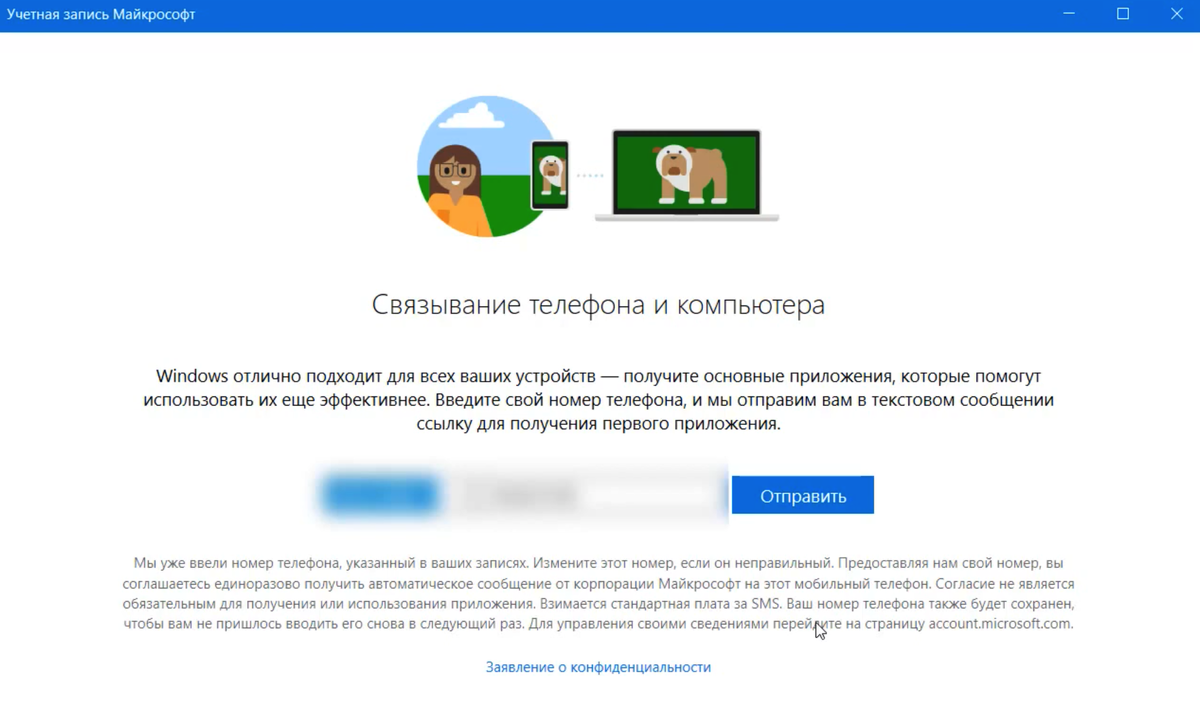Click the account.microsoft.com text
The image size is (1200, 717).
coord(1001,624)
